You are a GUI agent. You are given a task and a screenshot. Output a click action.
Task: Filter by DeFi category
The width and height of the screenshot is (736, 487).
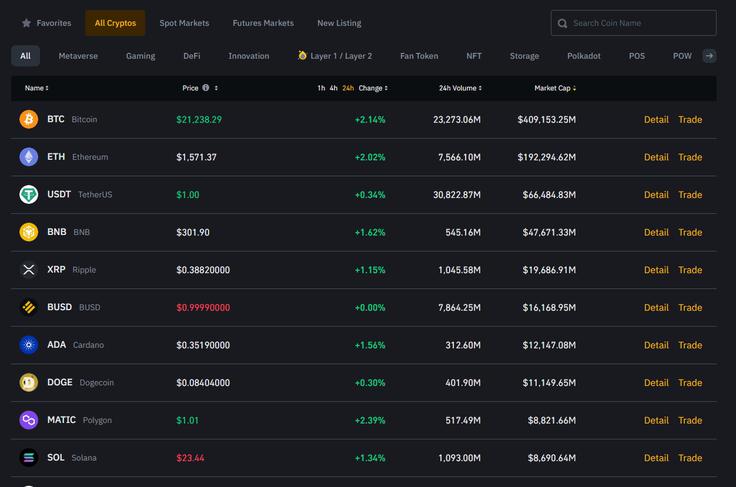click(x=192, y=56)
